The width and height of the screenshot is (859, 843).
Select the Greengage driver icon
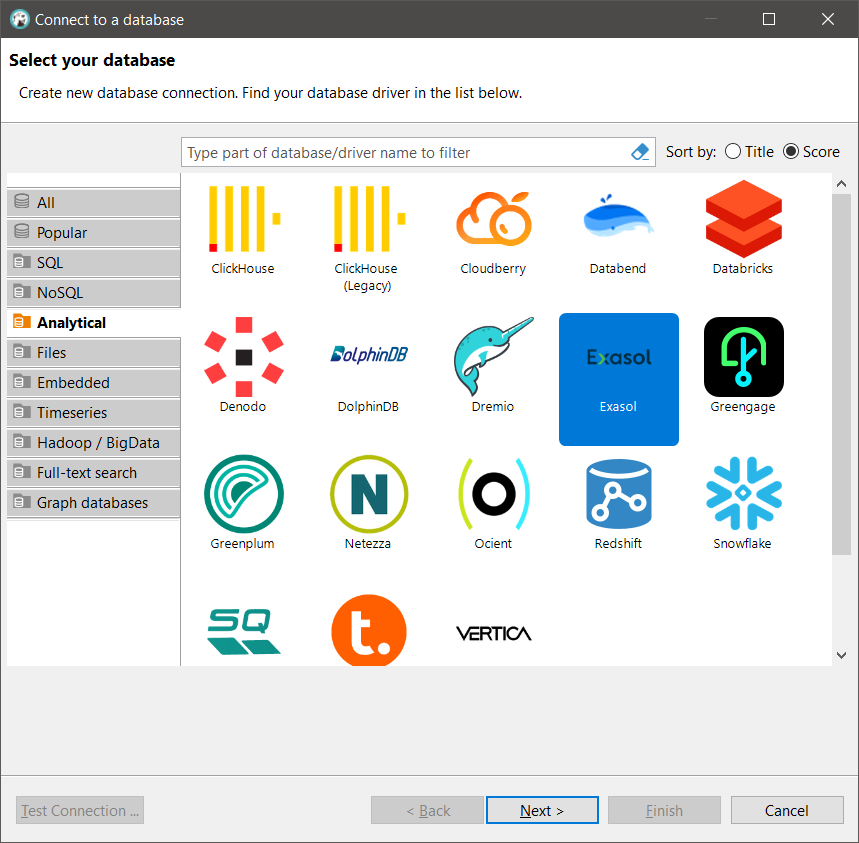743,360
